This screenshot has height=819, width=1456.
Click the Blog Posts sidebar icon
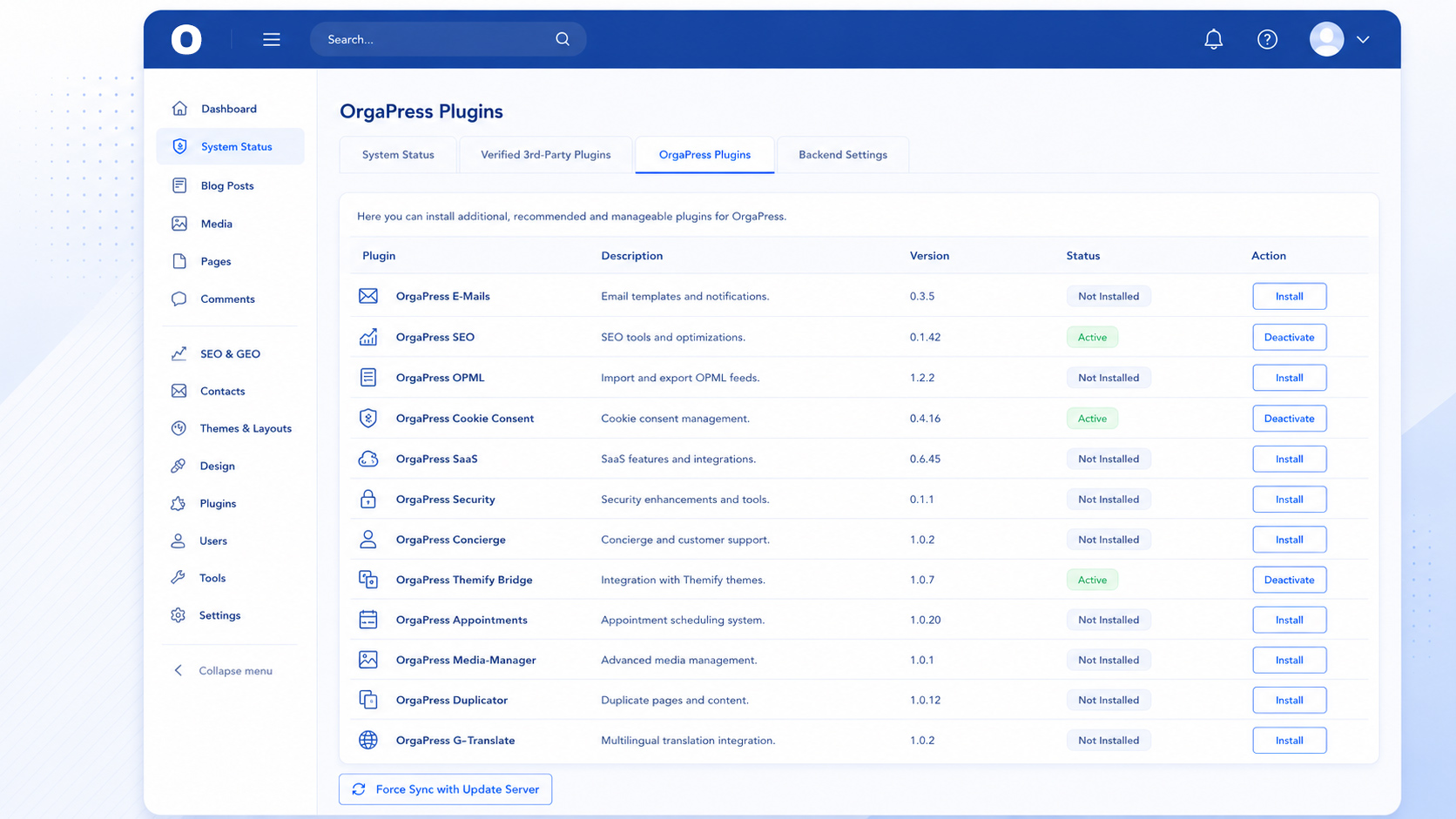coord(179,185)
